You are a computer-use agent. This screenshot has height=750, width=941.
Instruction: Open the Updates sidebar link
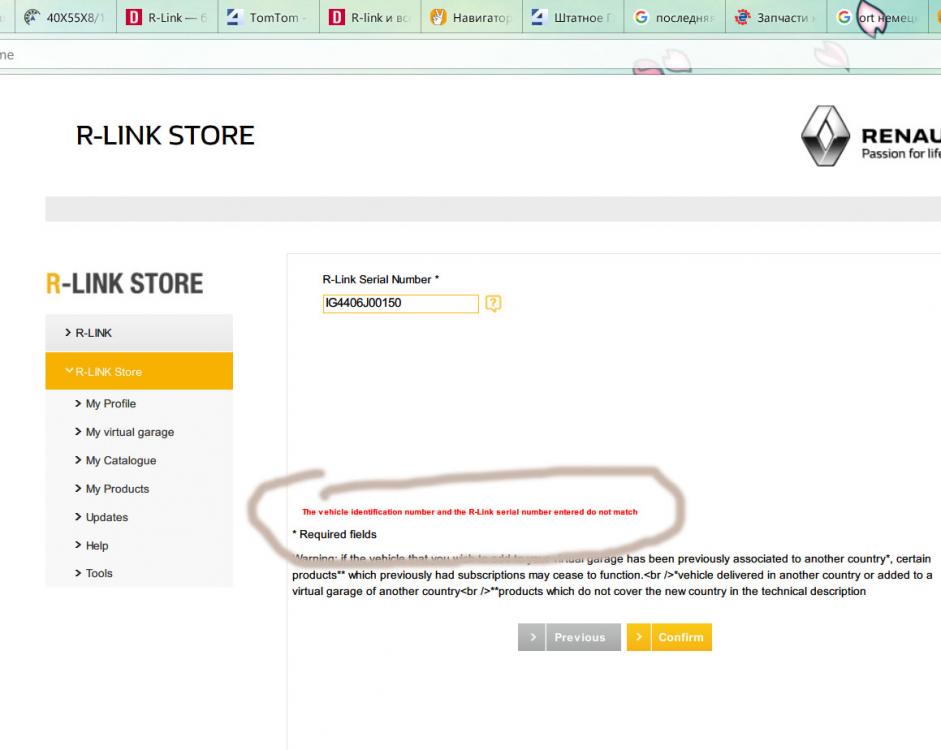[x=107, y=517]
